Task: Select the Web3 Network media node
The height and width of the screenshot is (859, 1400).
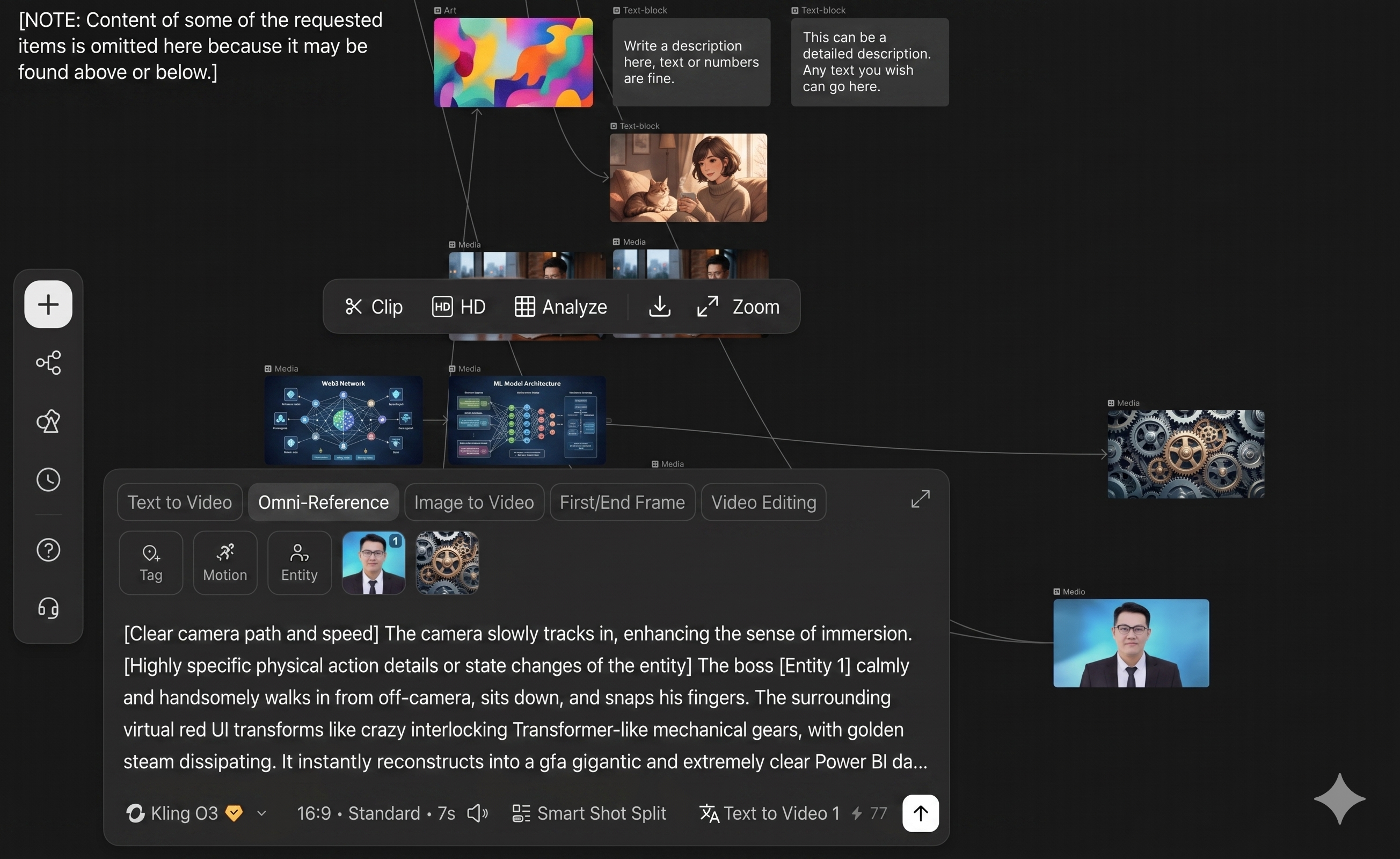Action: (x=343, y=420)
